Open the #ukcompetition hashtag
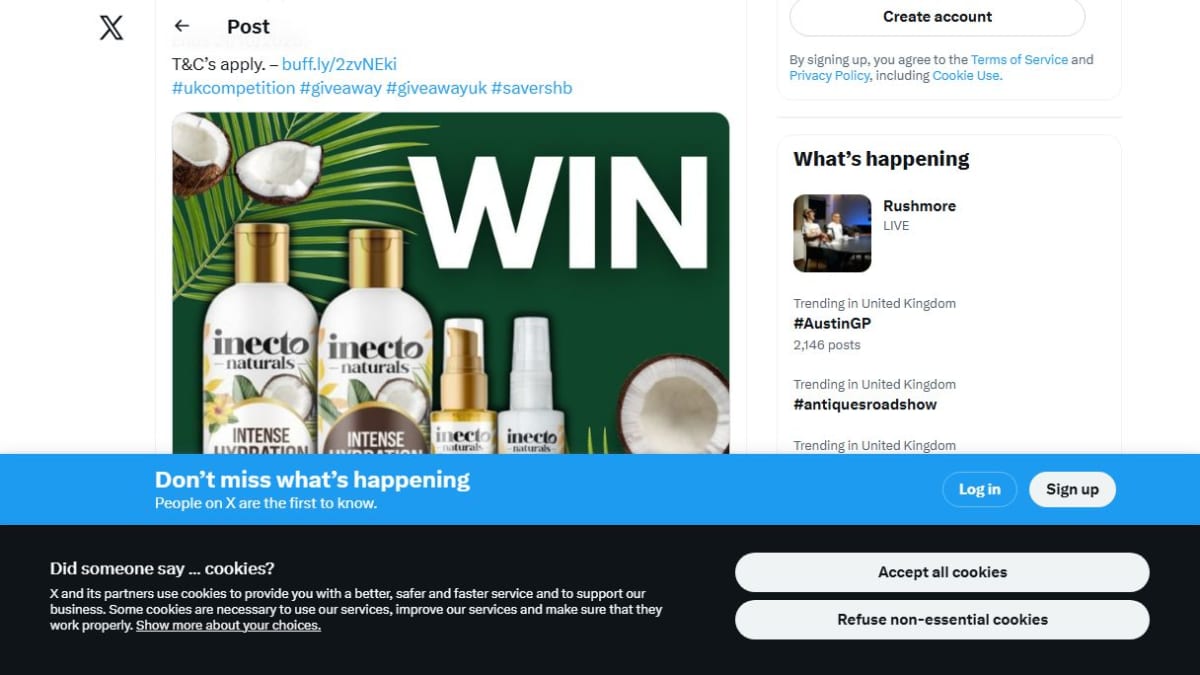Image resolution: width=1200 pixels, height=675 pixels. [234, 88]
